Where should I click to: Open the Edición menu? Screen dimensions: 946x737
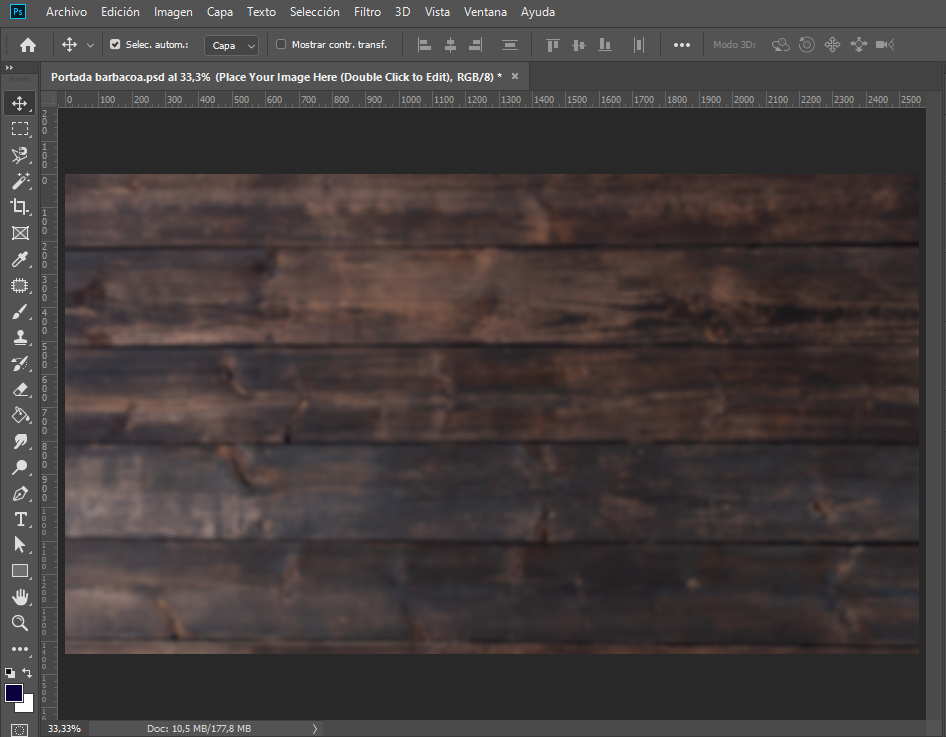120,12
